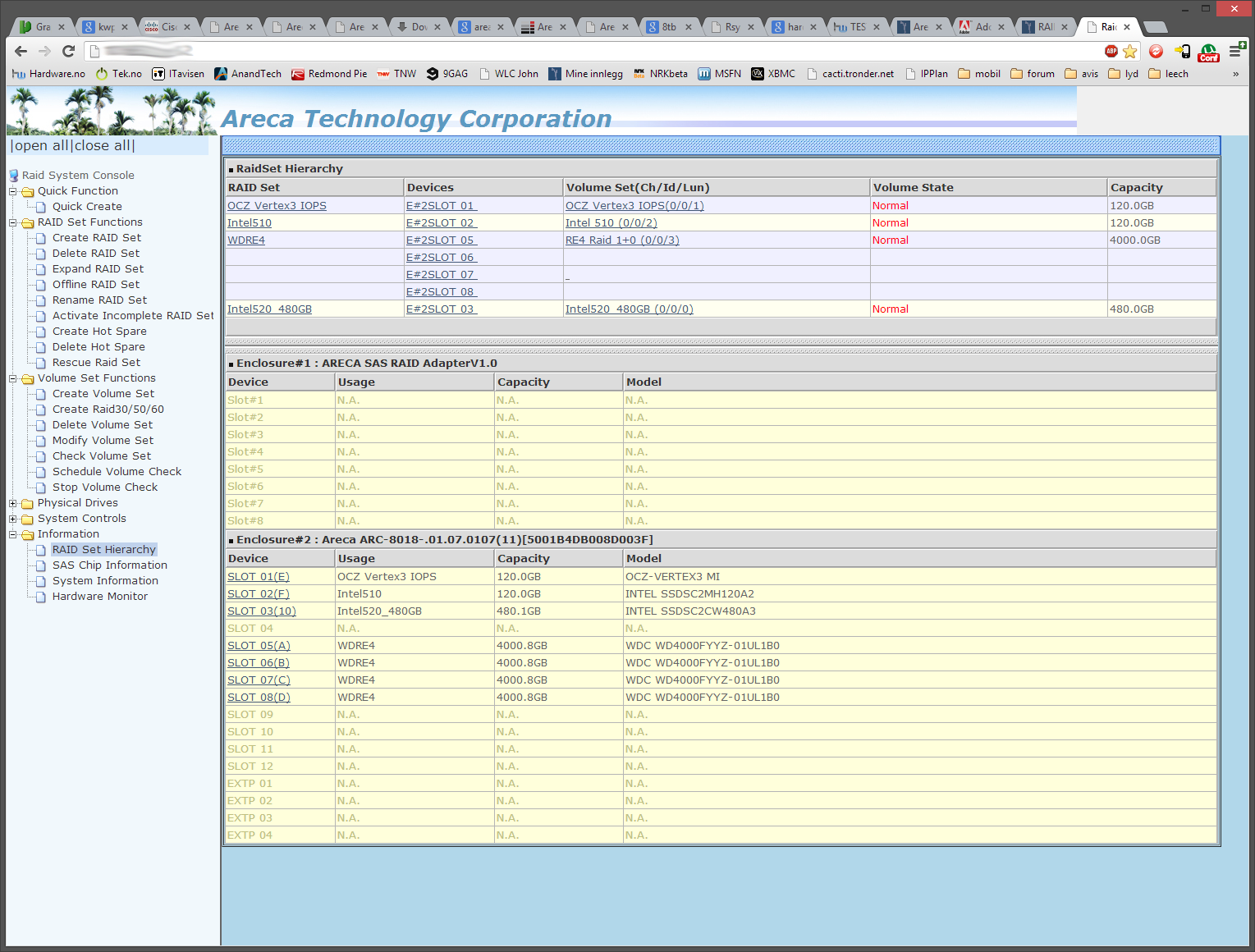Open Quick Create in the tree
This screenshot has width=1255, height=952.
click(x=87, y=207)
